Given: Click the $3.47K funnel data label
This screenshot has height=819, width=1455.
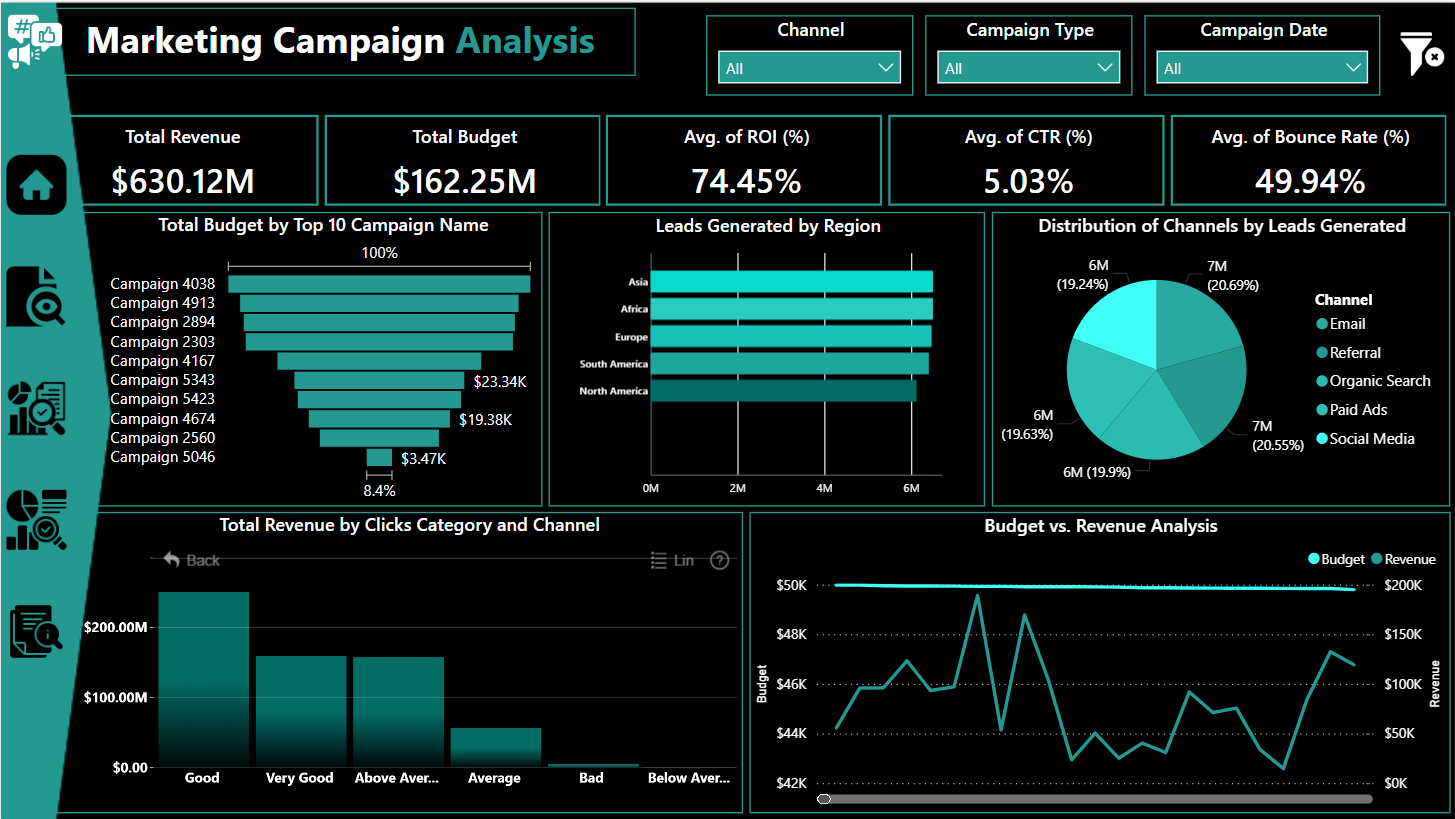Looking at the screenshot, I should [423, 459].
